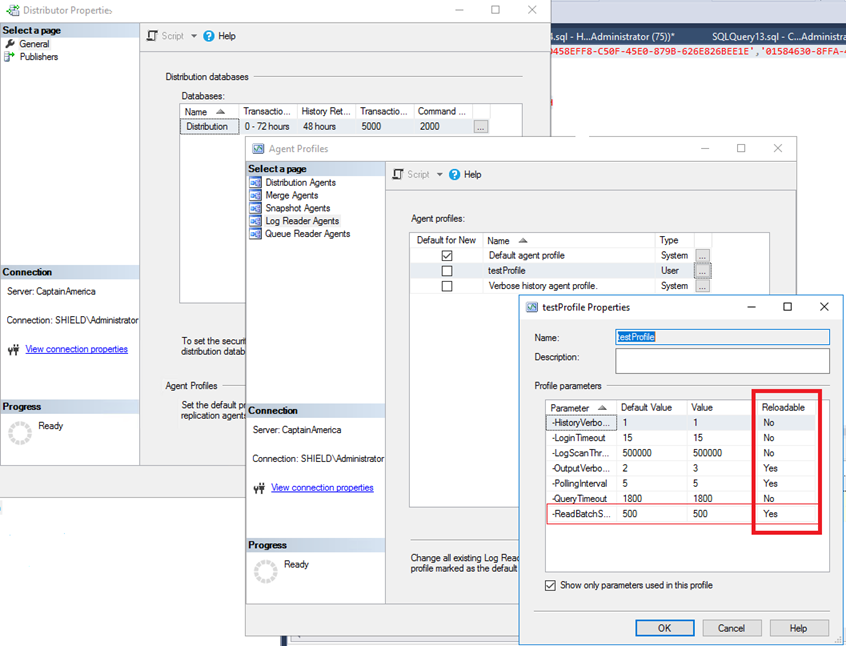Viewport: 846px width, 646px height.
Task: Check Default for New for Verbose history profile
Action: point(447,285)
